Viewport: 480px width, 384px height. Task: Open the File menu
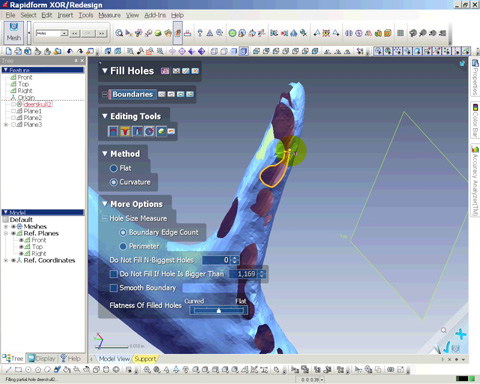click(10, 15)
